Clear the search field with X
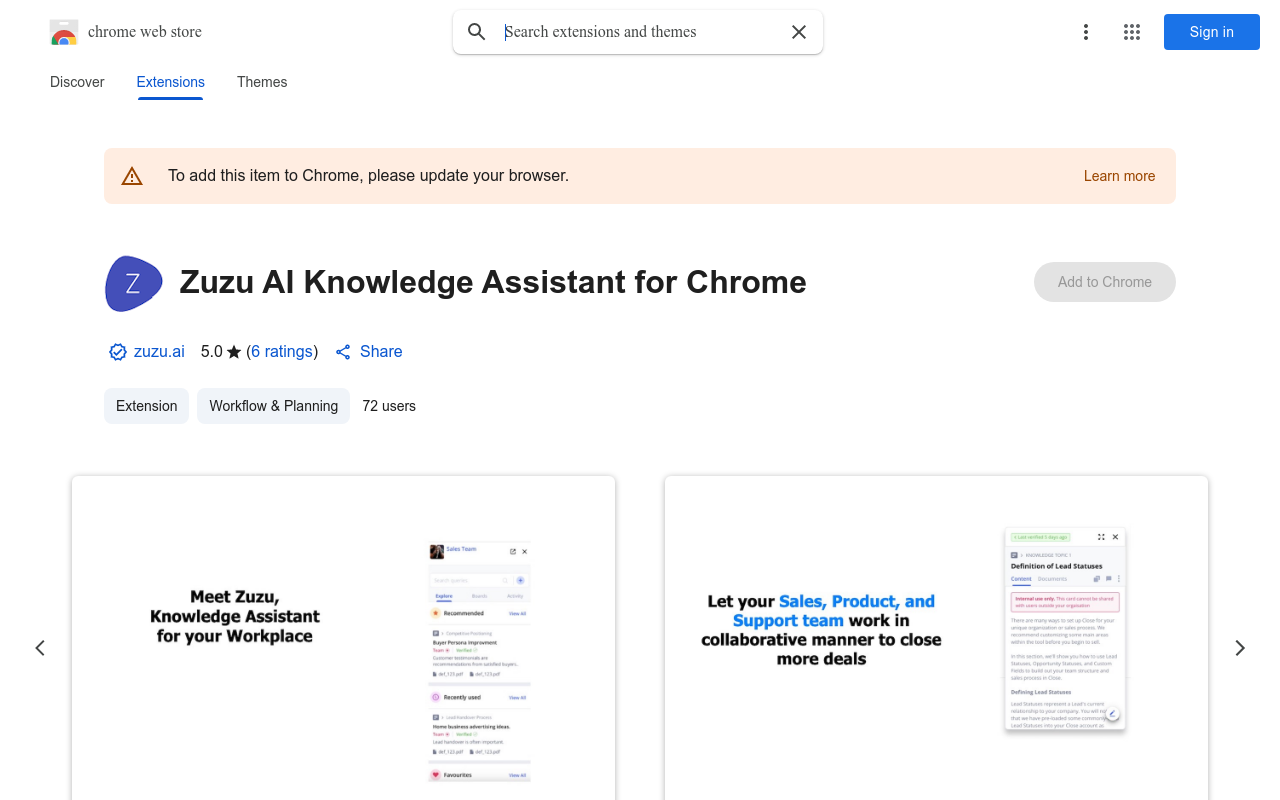 [799, 32]
